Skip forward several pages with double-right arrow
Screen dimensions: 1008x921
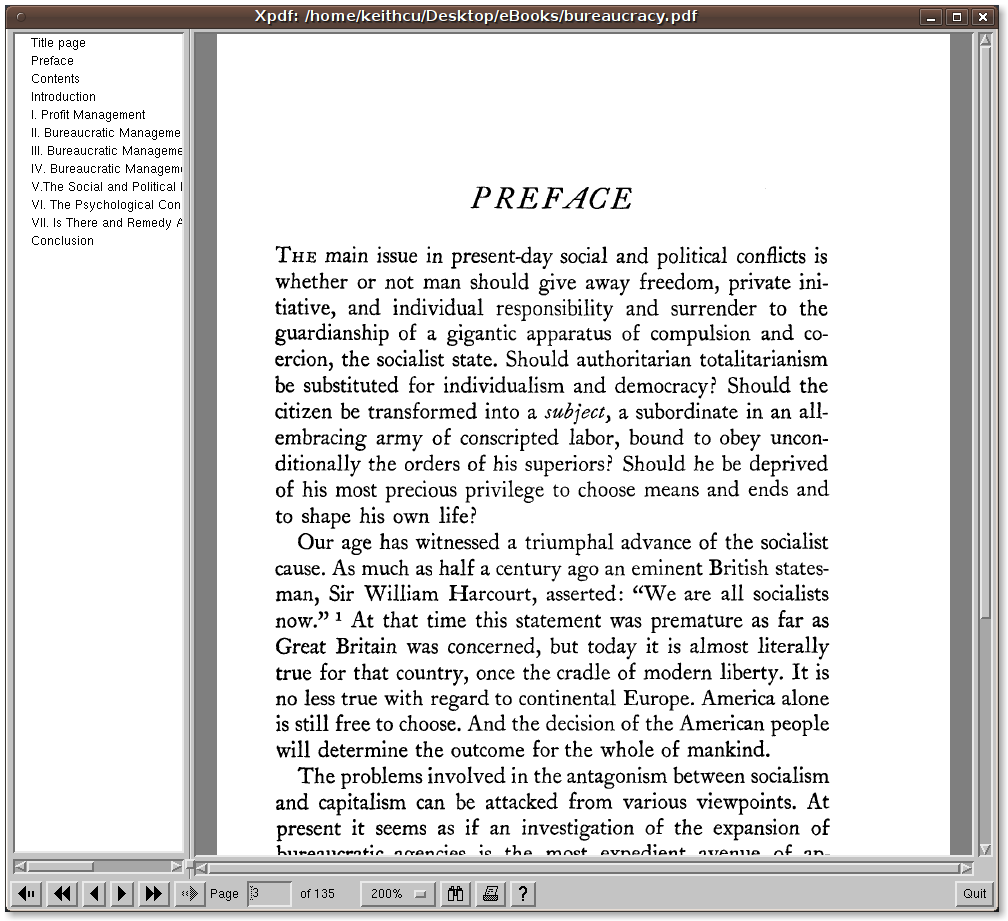click(154, 893)
